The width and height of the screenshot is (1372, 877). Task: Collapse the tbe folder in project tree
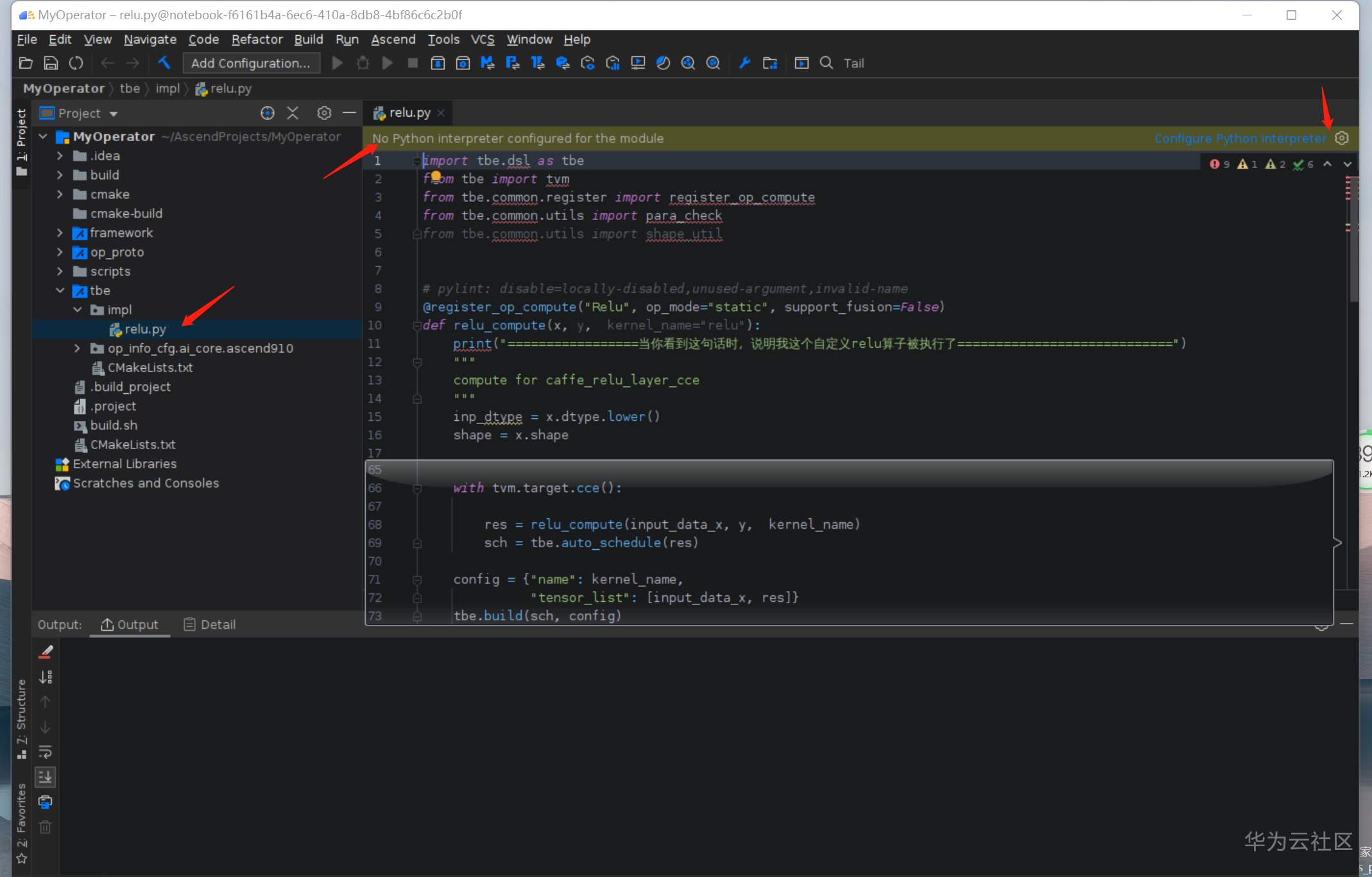coord(60,291)
